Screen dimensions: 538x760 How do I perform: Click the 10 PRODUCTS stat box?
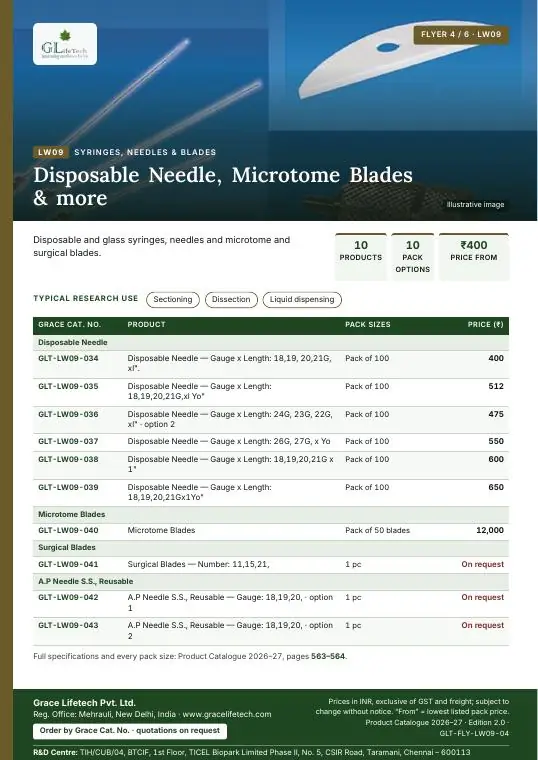tap(361, 256)
